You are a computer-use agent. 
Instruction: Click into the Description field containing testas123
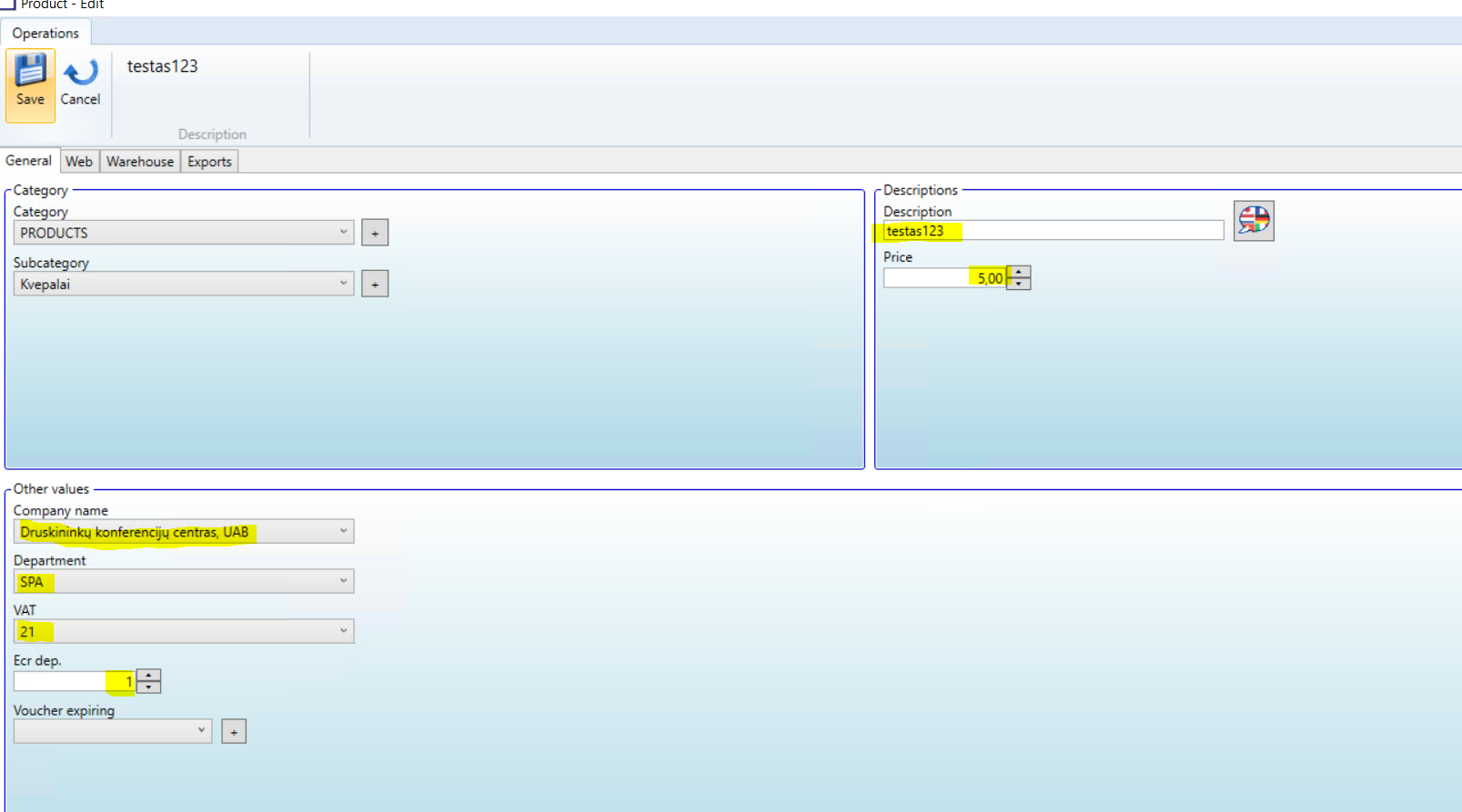point(1054,231)
